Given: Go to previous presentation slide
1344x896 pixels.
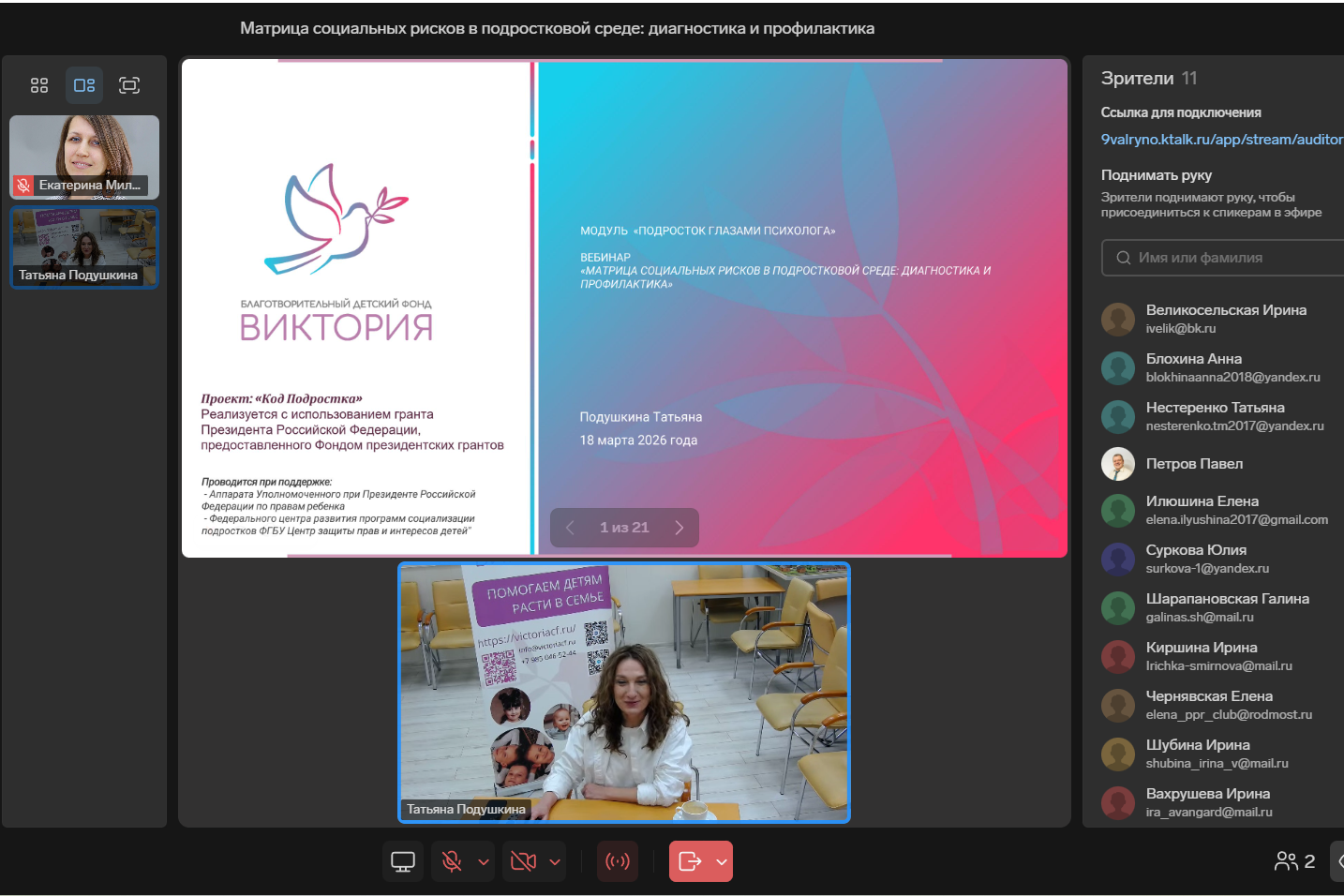Looking at the screenshot, I should (x=570, y=528).
